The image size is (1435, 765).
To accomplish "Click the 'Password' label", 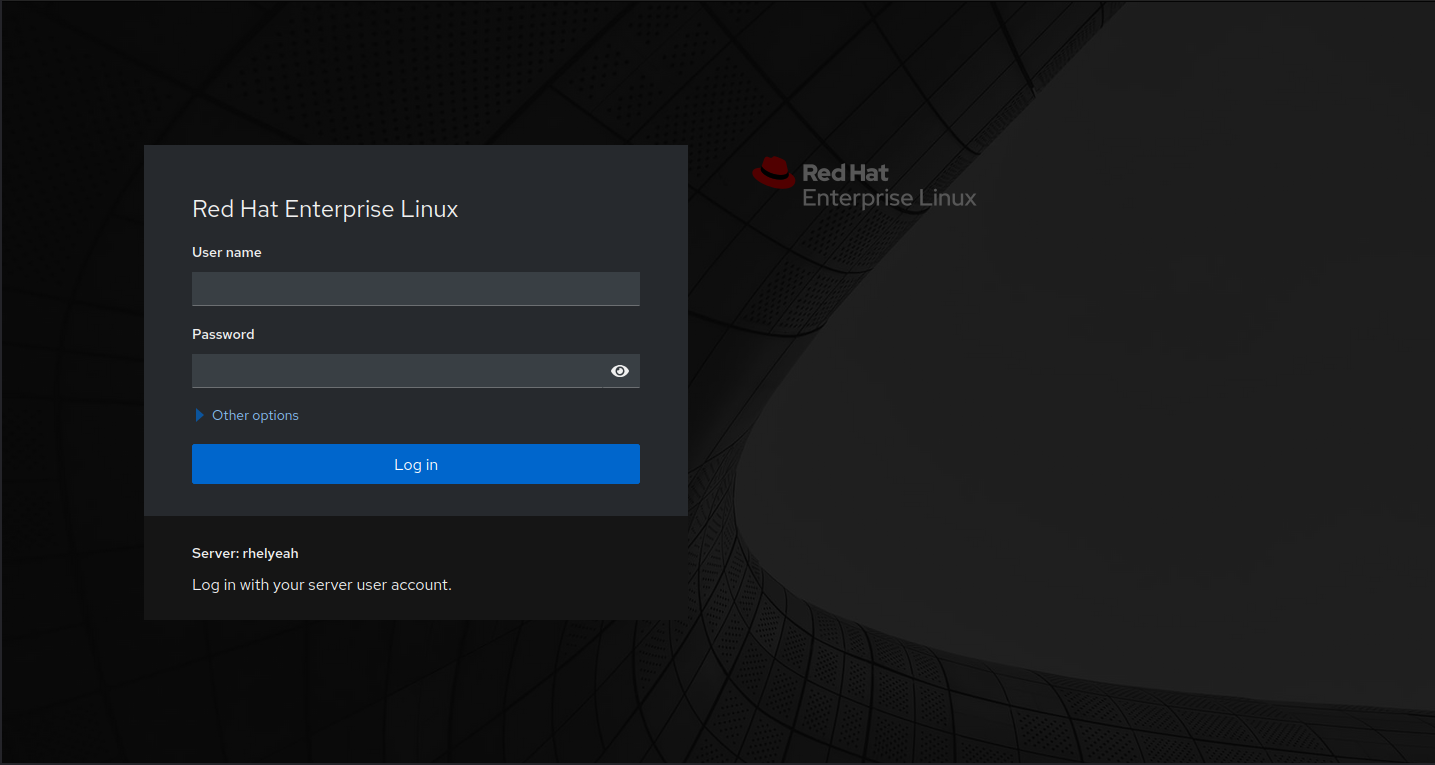I will pos(223,335).
